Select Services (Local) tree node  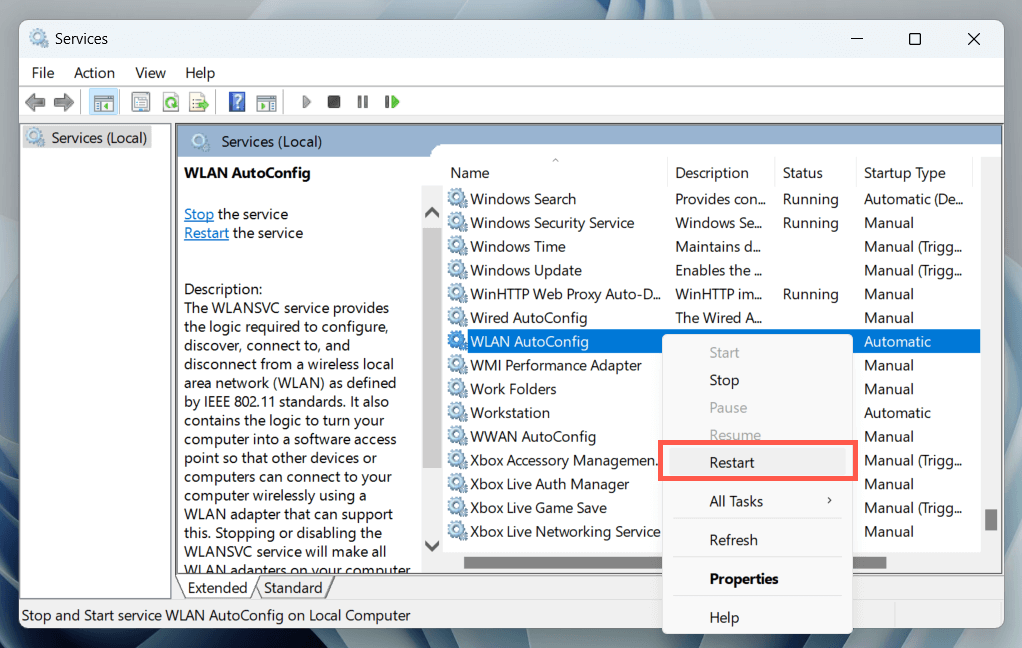coord(87,138)
